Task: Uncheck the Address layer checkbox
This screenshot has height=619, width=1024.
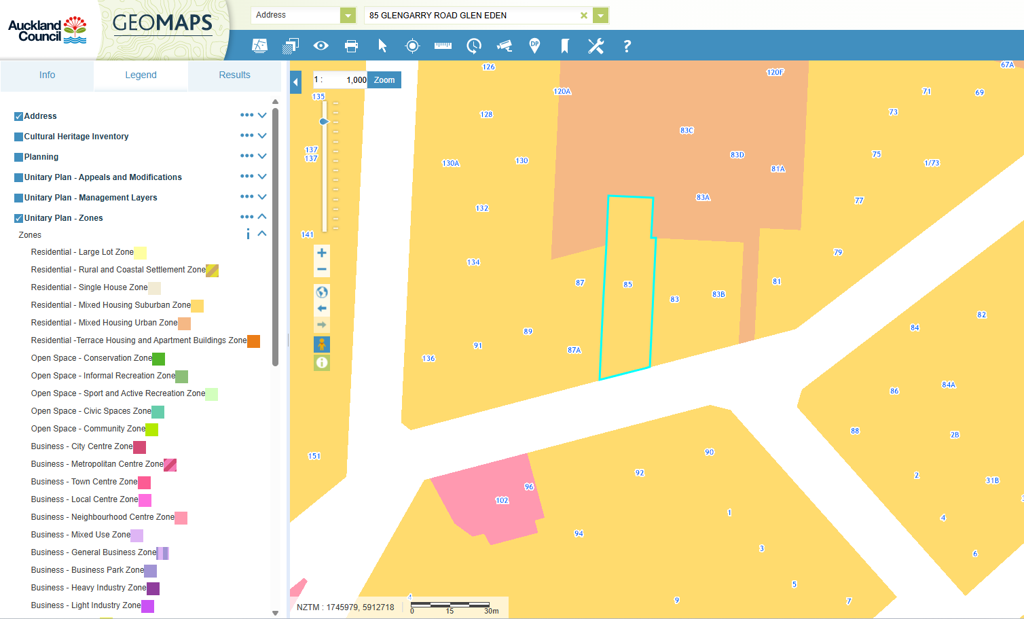Action: (18, 117)
